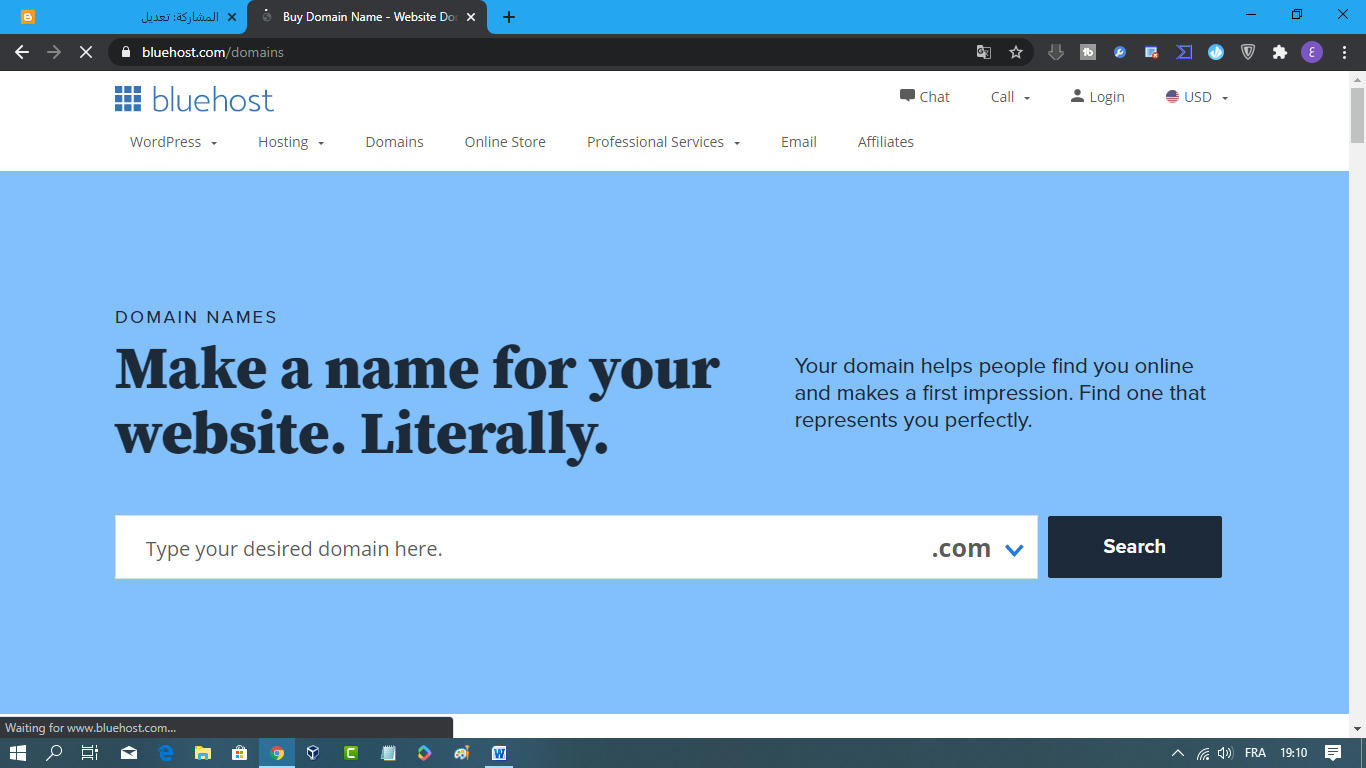
Task: Click the gray download arrow extension icon
Action: [x=1056, y=52]
